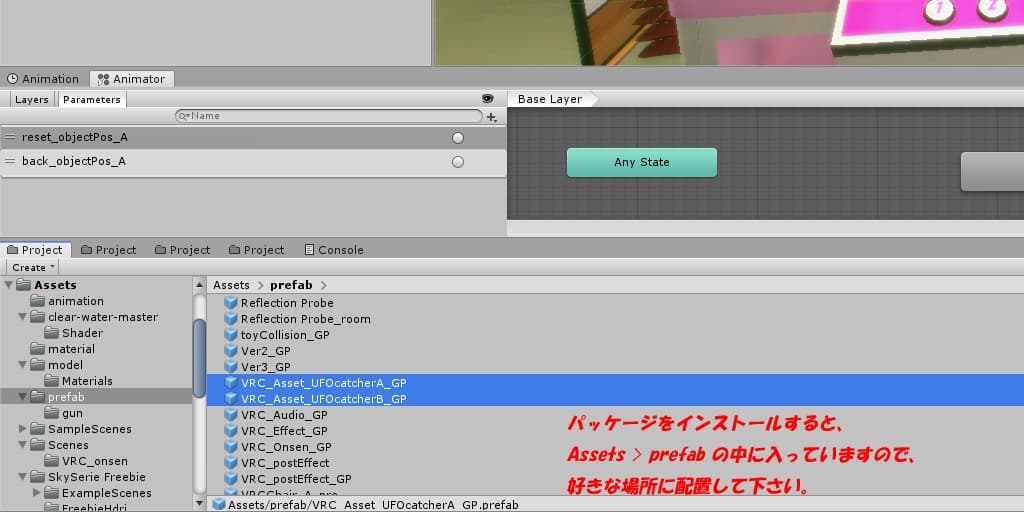1024x512 pixels.
Task: Collapse the Scenes folder
Action: coord(22,445)
